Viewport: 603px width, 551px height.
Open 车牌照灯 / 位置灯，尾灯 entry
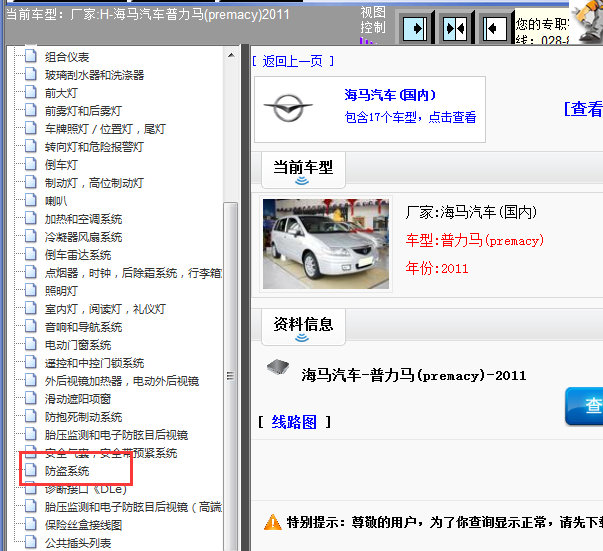pos(105,129)
